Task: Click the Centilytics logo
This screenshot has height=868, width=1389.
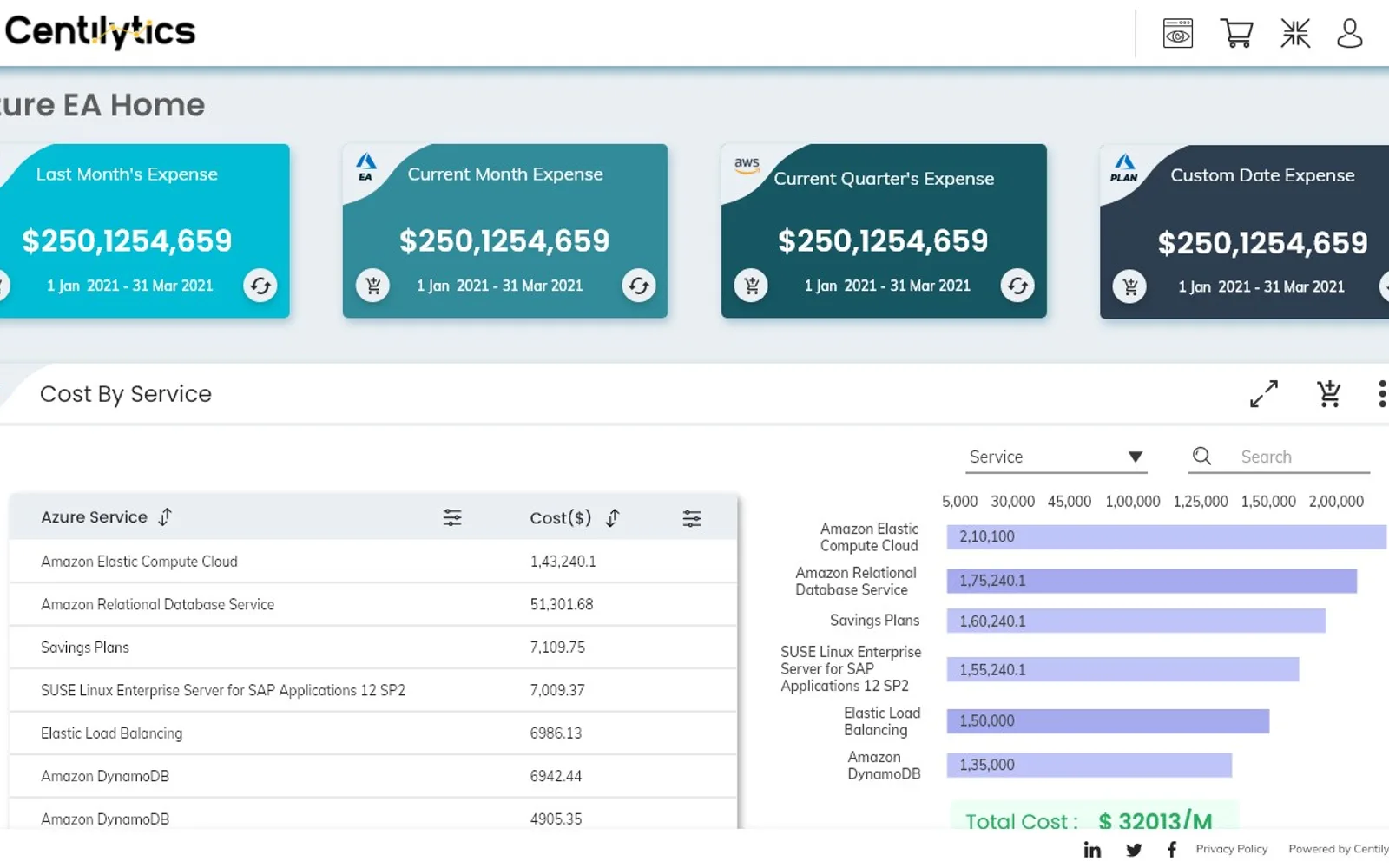Action: (x=100, y=32)
